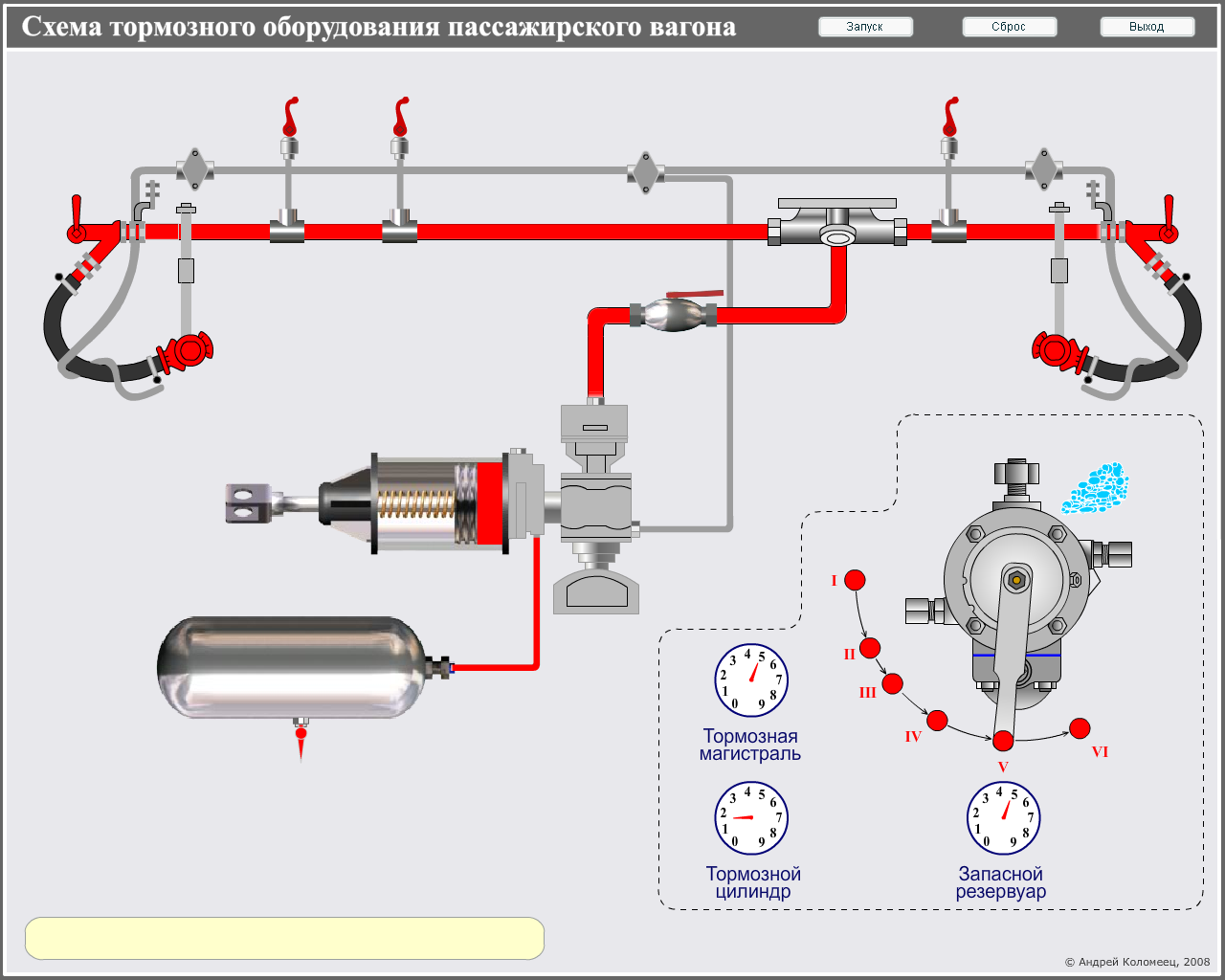Select position IV of driver's valve
This screenshot has width=1225, height=980.
pos(937,721)
